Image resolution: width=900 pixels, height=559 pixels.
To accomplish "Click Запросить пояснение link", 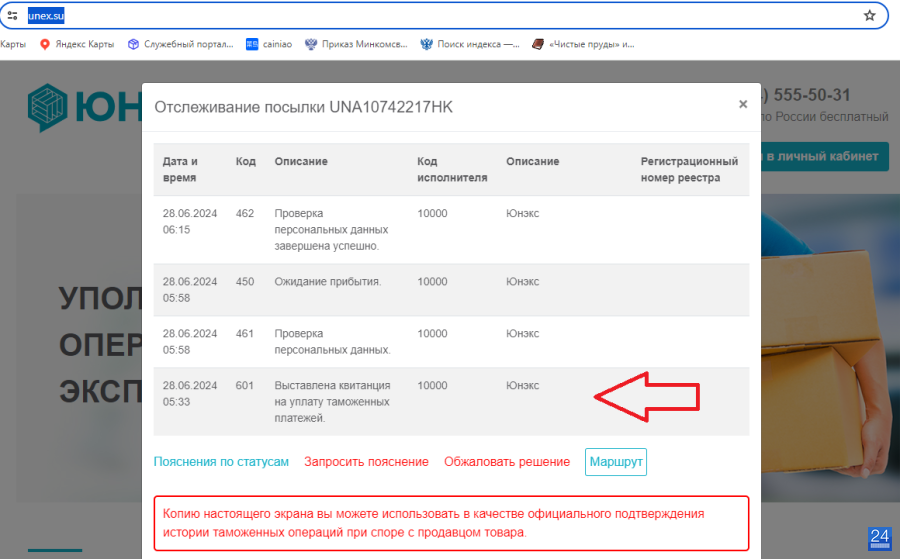I will point(366,462).
